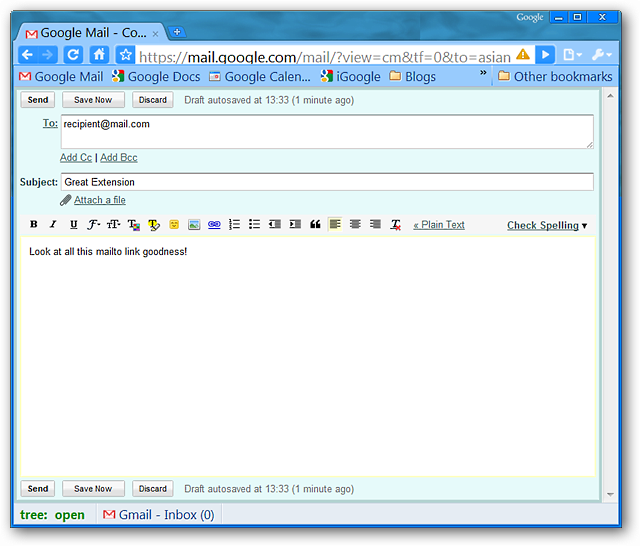Viewport: 640px width, 546px height.
Task: Open the Google Docs bookmark
Action: pos(156,76)
